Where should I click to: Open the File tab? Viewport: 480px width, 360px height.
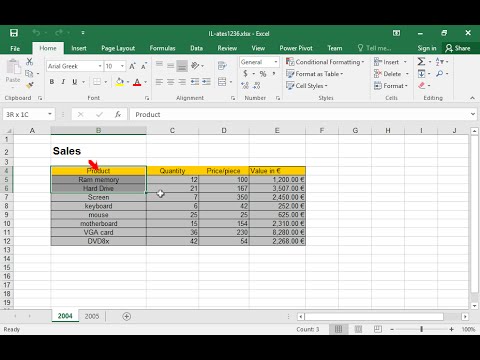tap(15, 48)
